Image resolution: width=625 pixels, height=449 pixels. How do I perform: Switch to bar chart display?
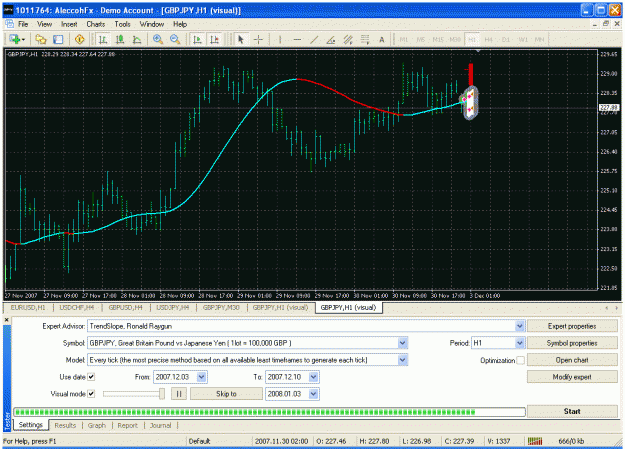point(103,39)
